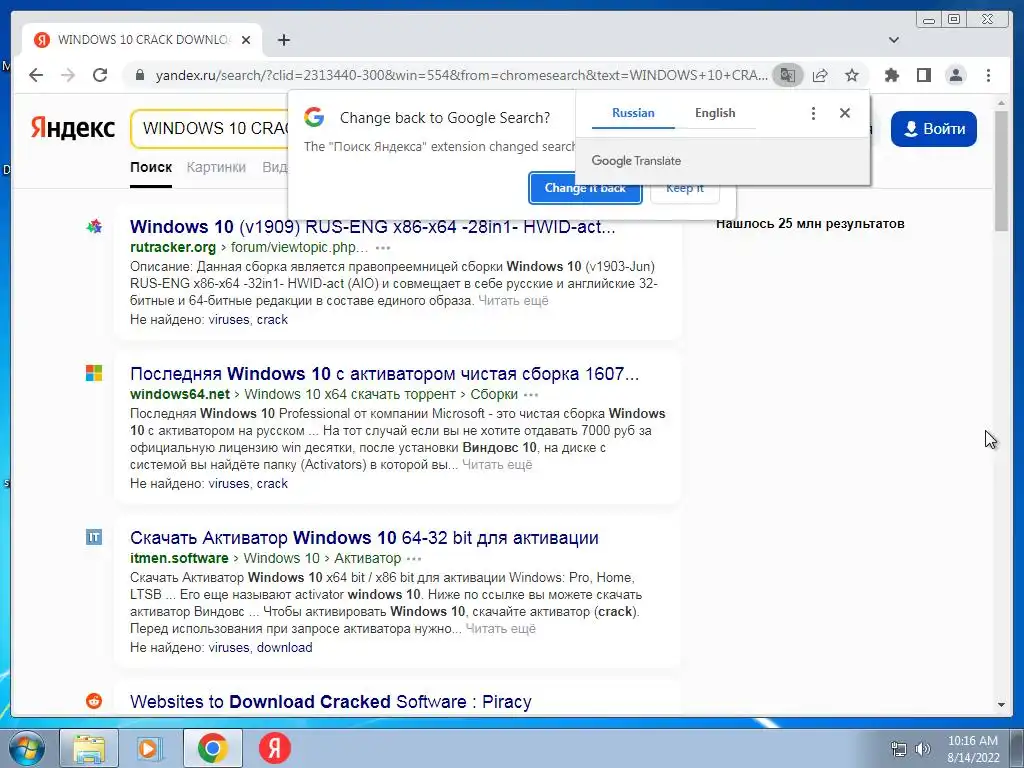
Task: Open Последняя Windows 10 с активатором result
Action: tap(384, 374)
